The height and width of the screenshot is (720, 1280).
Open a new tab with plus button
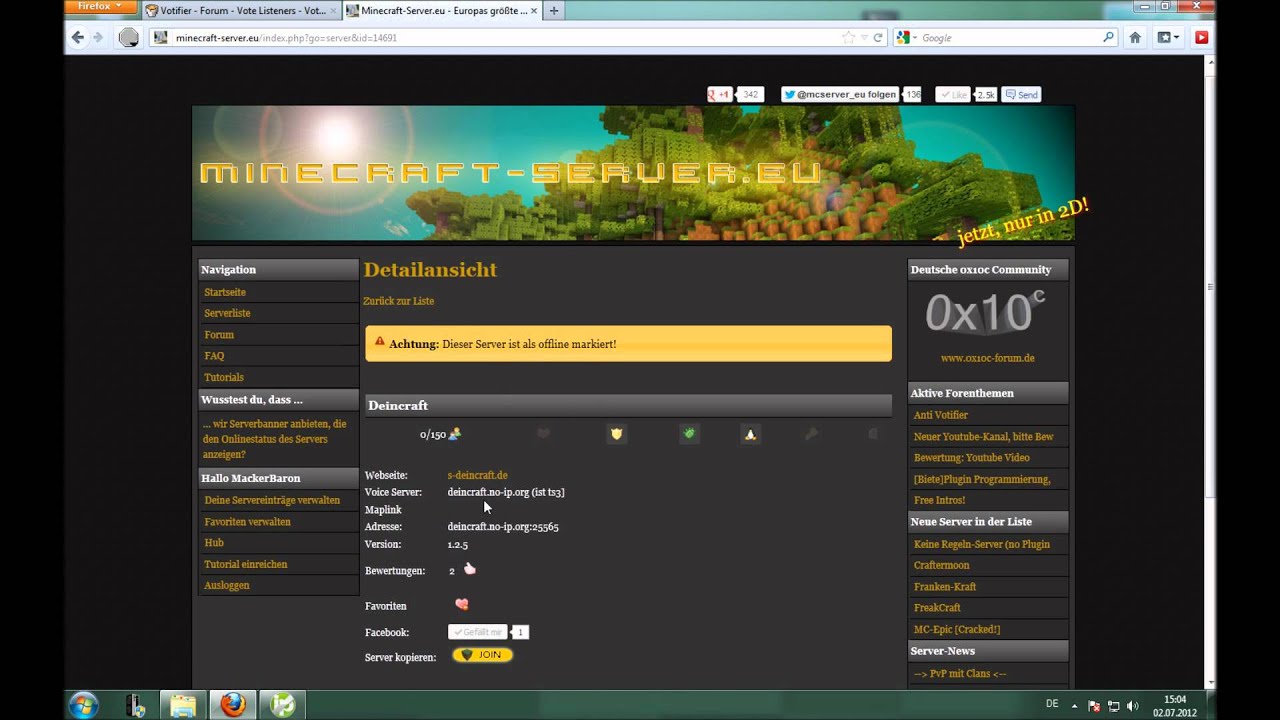pos(554,11)
